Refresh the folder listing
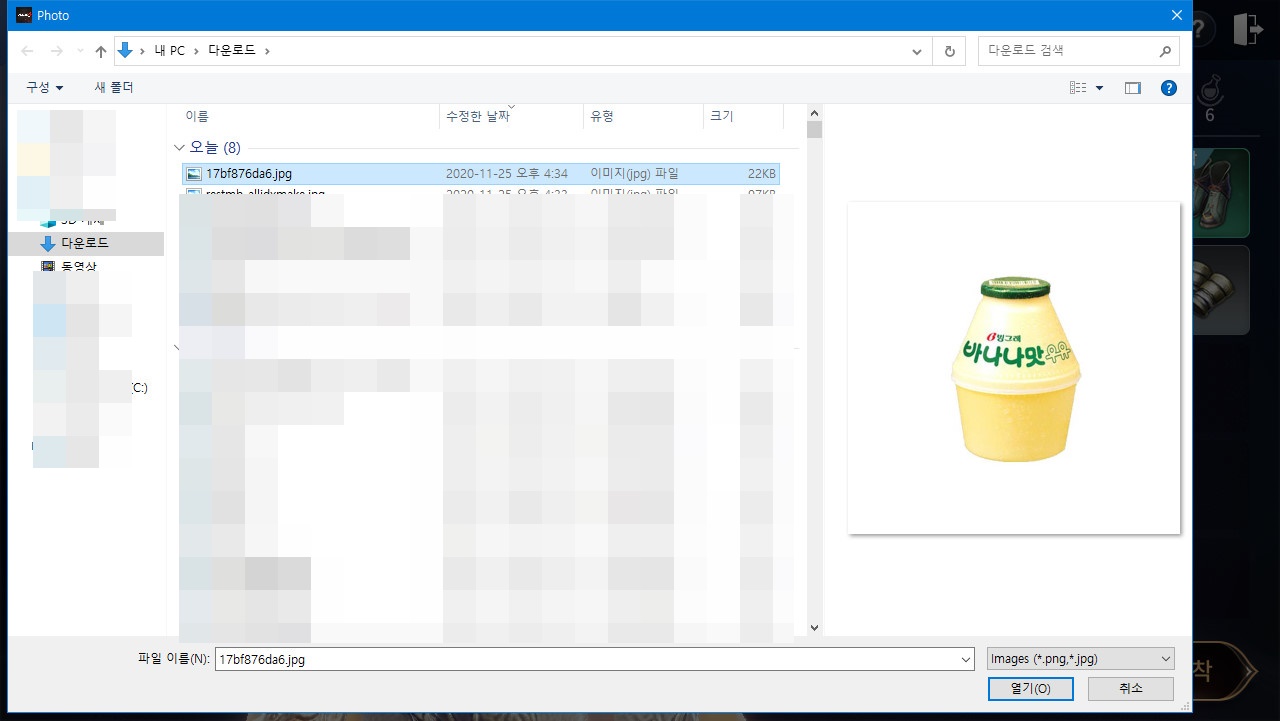The width and height of the screenshot is (1280, 721). click(x=949, y=51)
